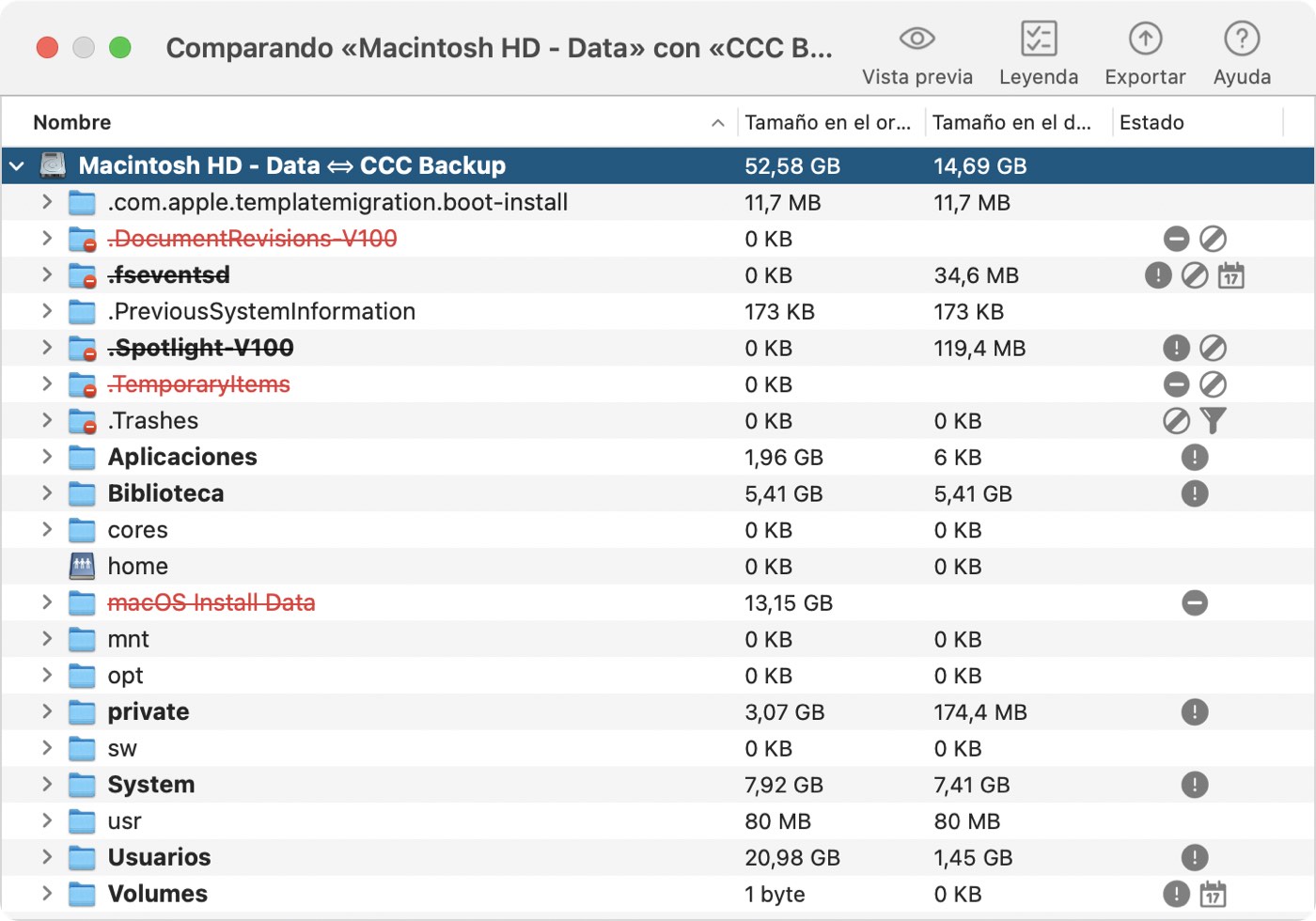
Task: Click the exclamation status icon for Biblioteca
Action: [1195, 493]
